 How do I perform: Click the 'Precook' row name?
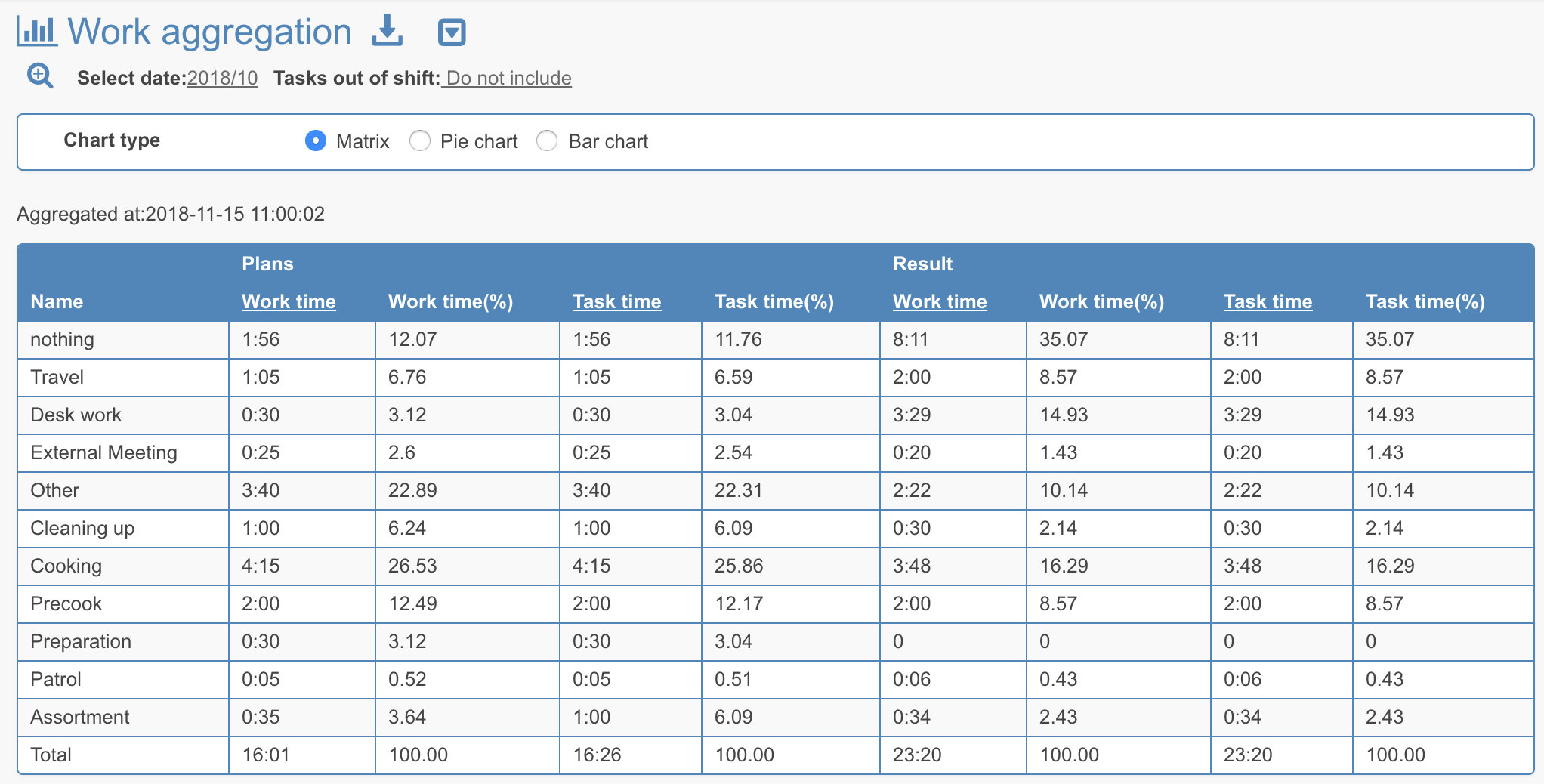click(x=66, y=603)
